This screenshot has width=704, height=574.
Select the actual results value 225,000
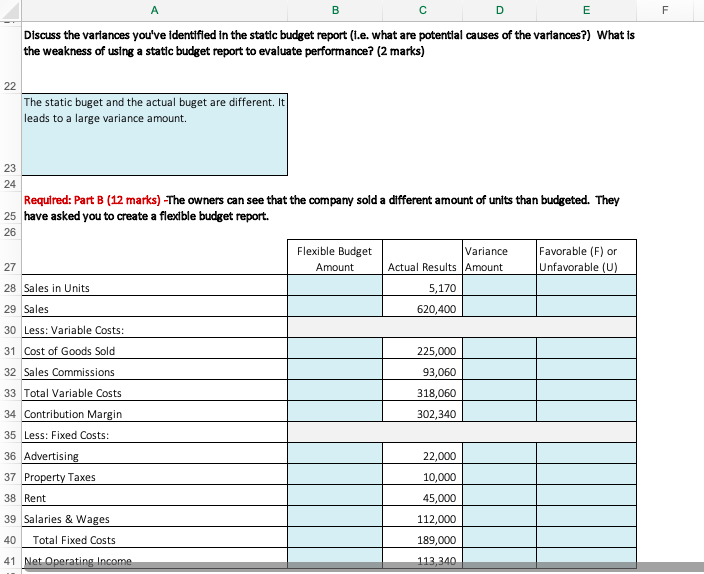[422, 348]
